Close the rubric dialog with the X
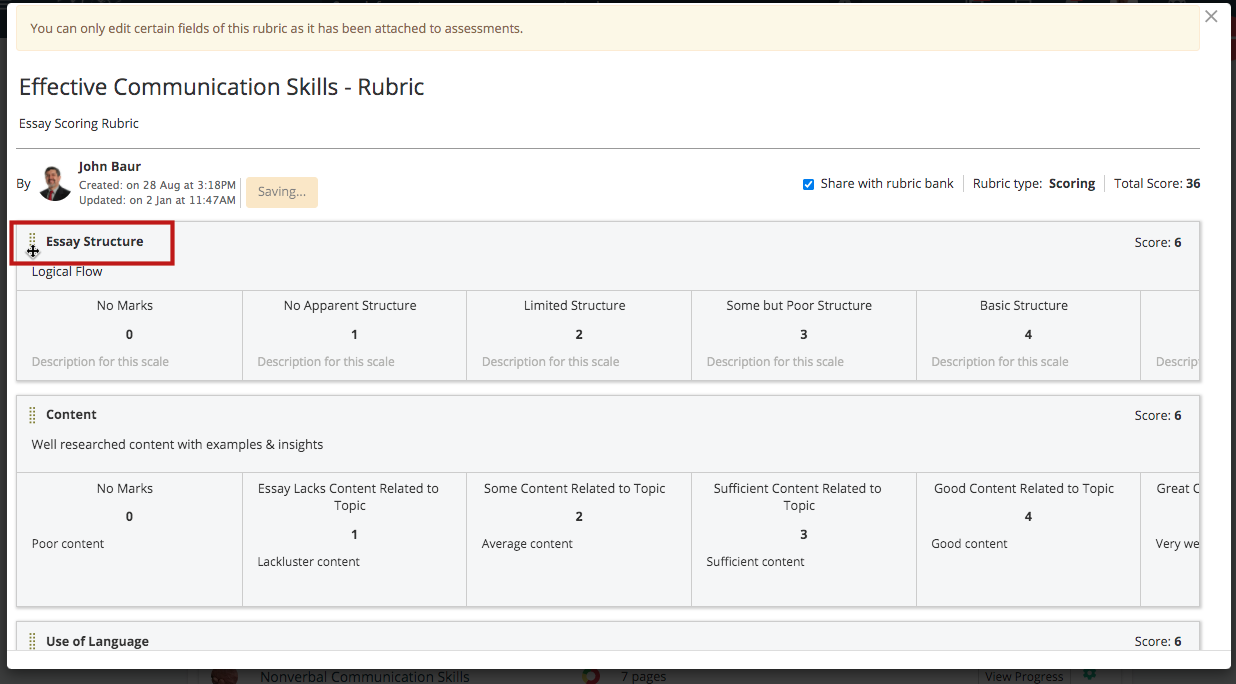Image resolution: width=1236 pixels, height=684 pixels. point(1211,16)
